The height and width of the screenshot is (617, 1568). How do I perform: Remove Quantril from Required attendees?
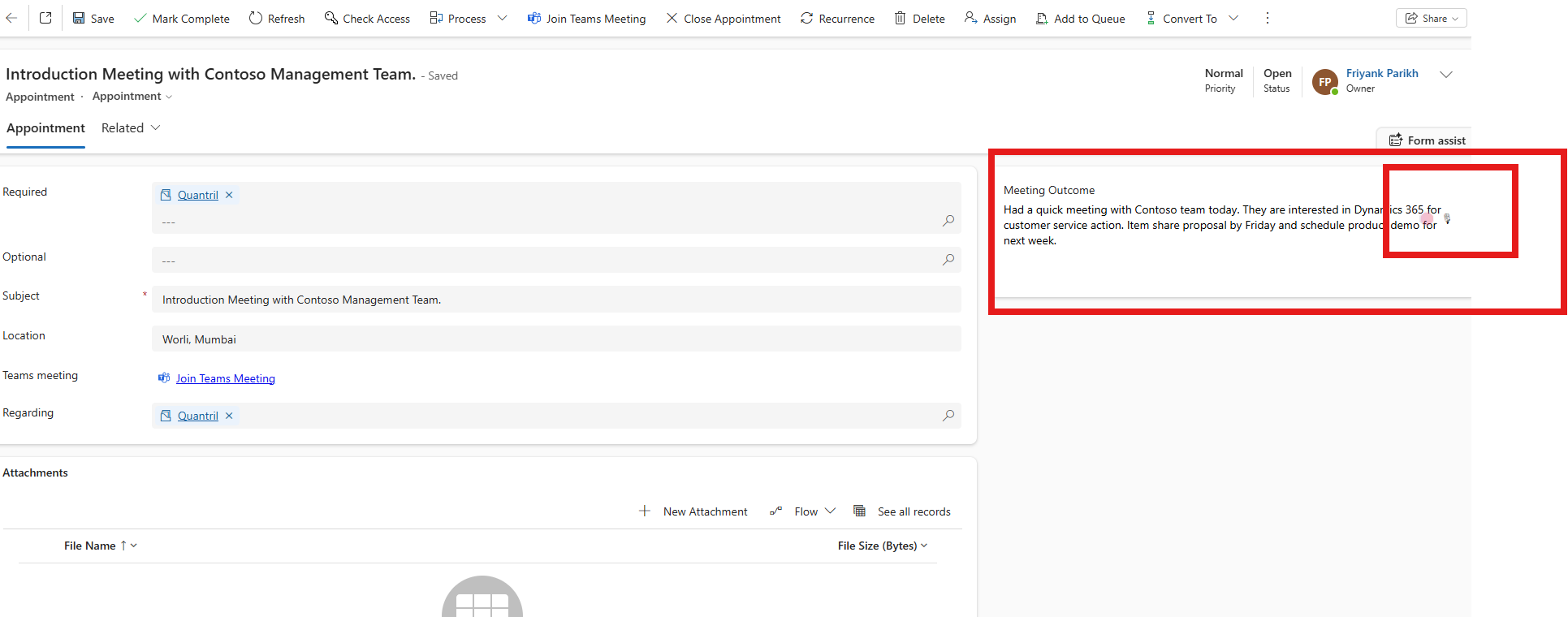pos(229,195)
